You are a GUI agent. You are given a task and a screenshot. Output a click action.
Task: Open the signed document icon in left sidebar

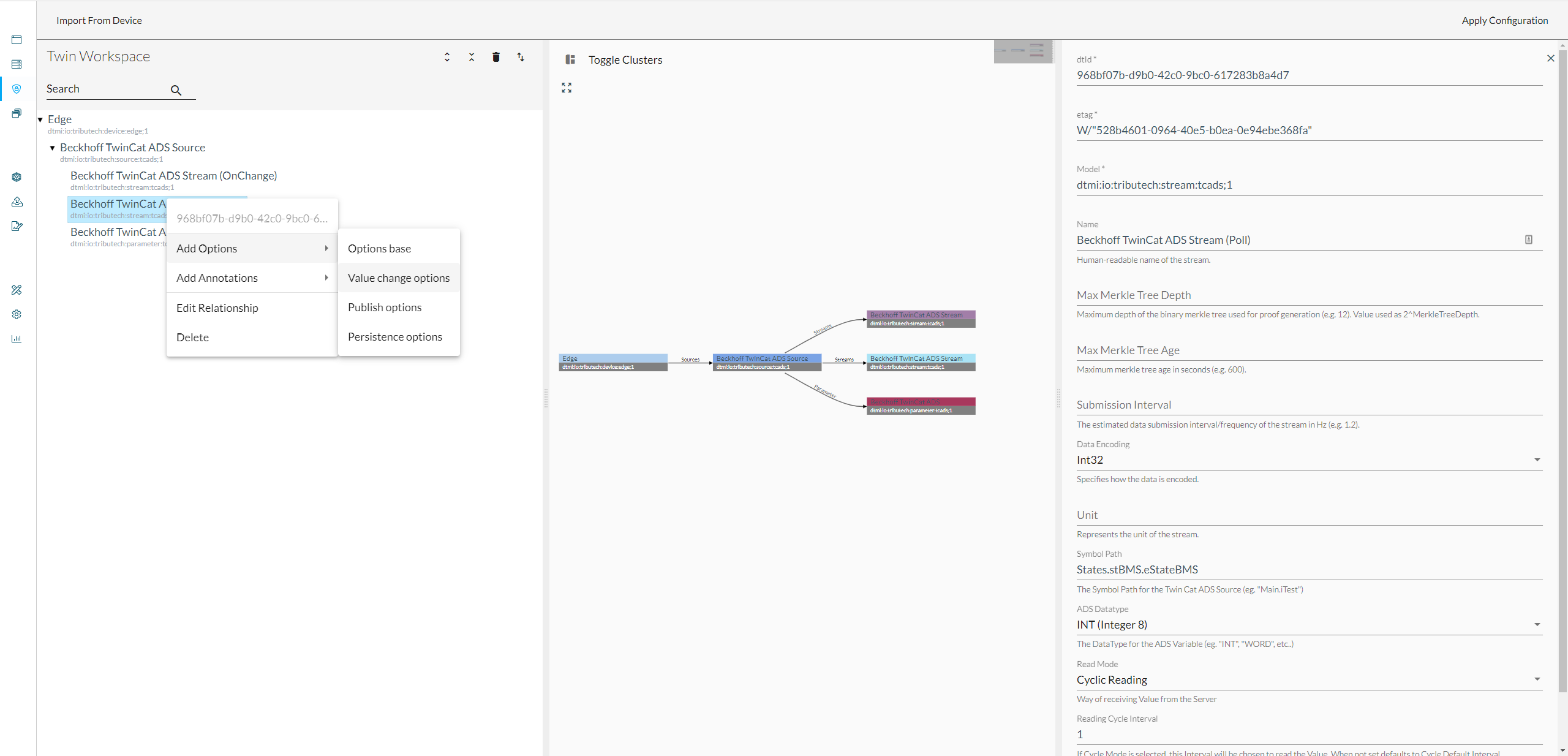(17, 226)
